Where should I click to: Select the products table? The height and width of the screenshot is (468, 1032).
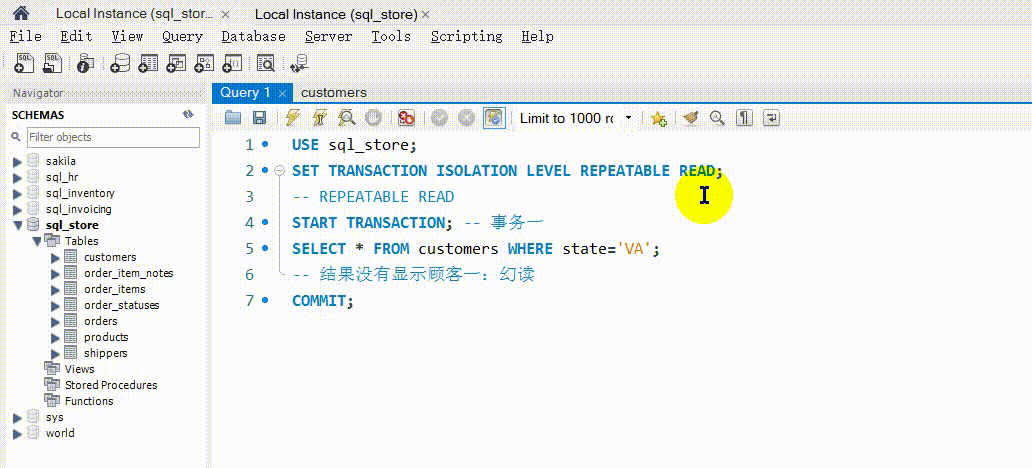pos(106,337)
